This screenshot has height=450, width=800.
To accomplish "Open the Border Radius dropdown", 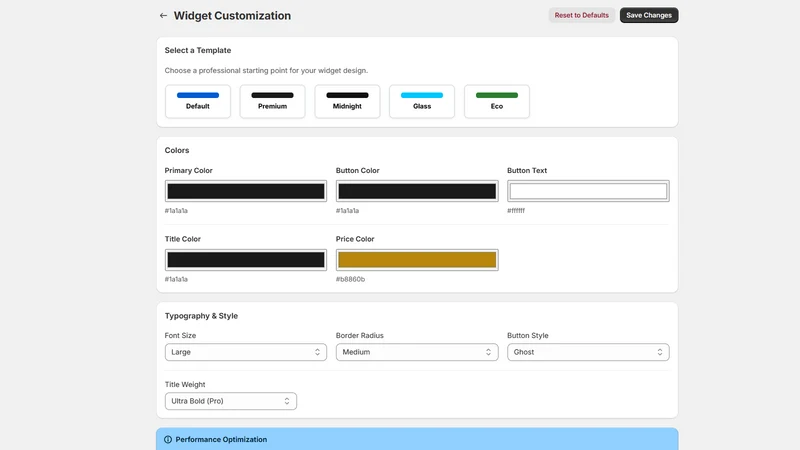I will point(417,352).
